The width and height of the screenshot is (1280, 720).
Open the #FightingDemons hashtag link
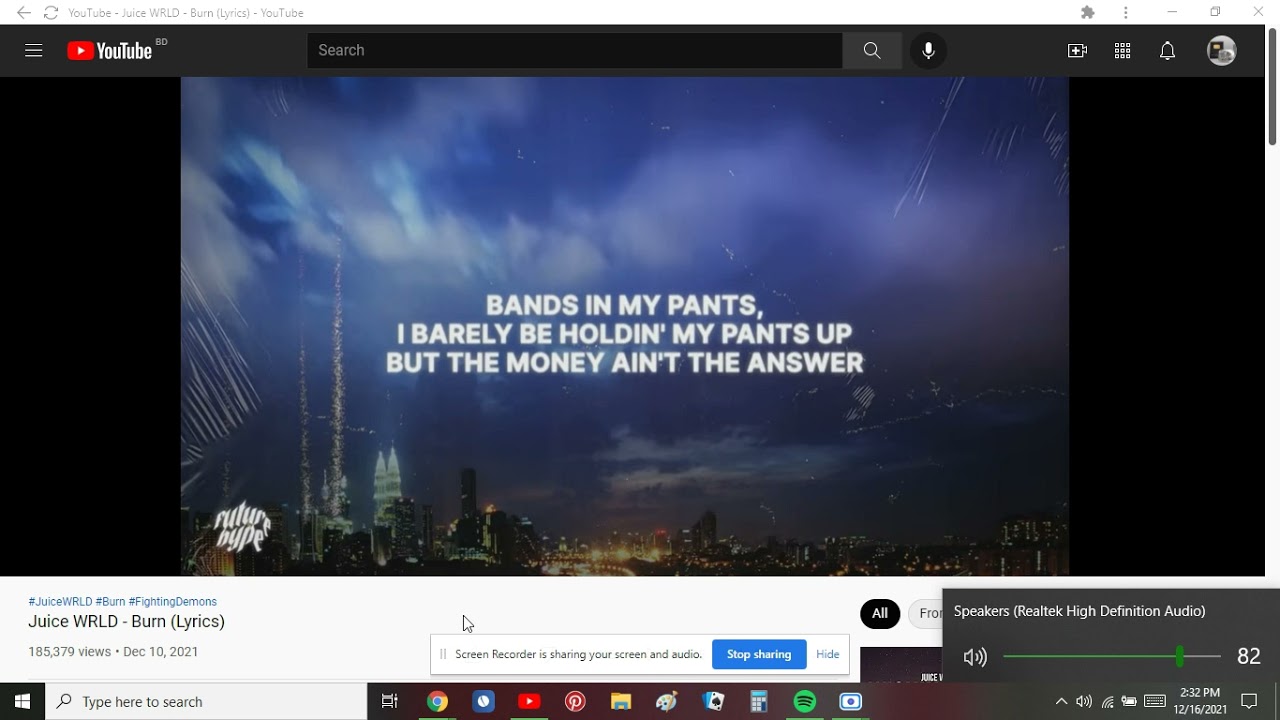[172, 602]
